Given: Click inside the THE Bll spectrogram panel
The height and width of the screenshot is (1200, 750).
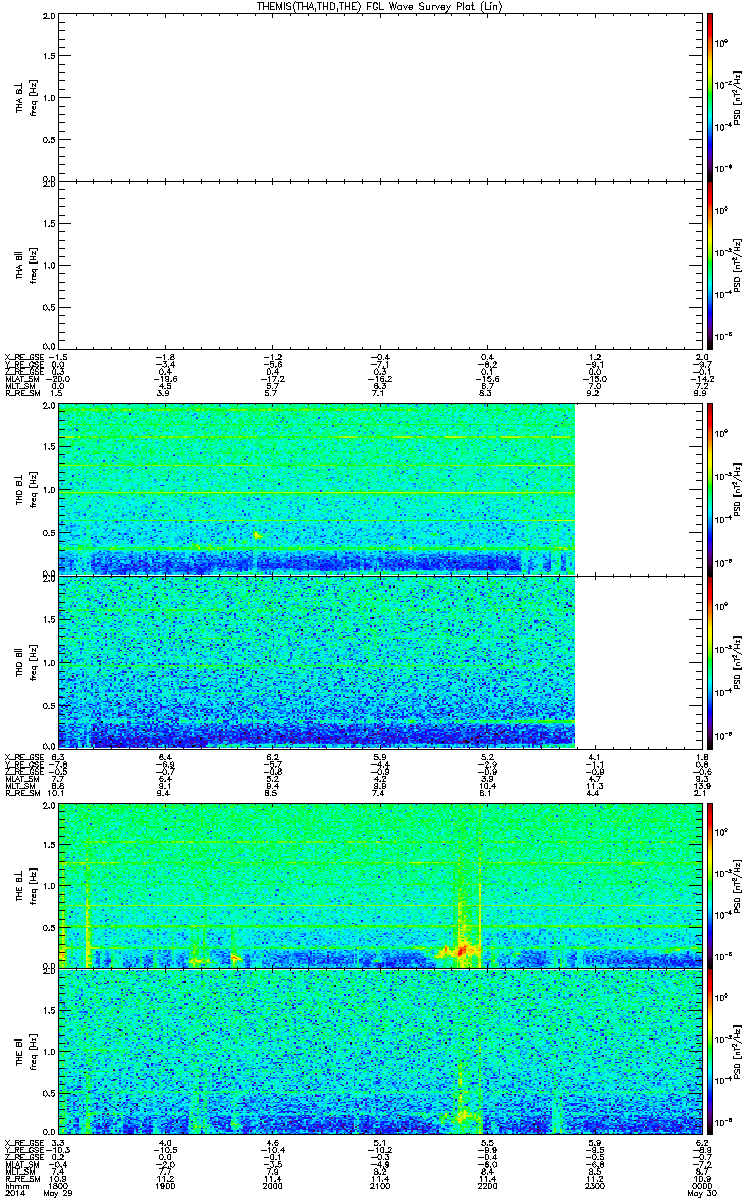Looking at the screenshot, I should [380, 1051].
